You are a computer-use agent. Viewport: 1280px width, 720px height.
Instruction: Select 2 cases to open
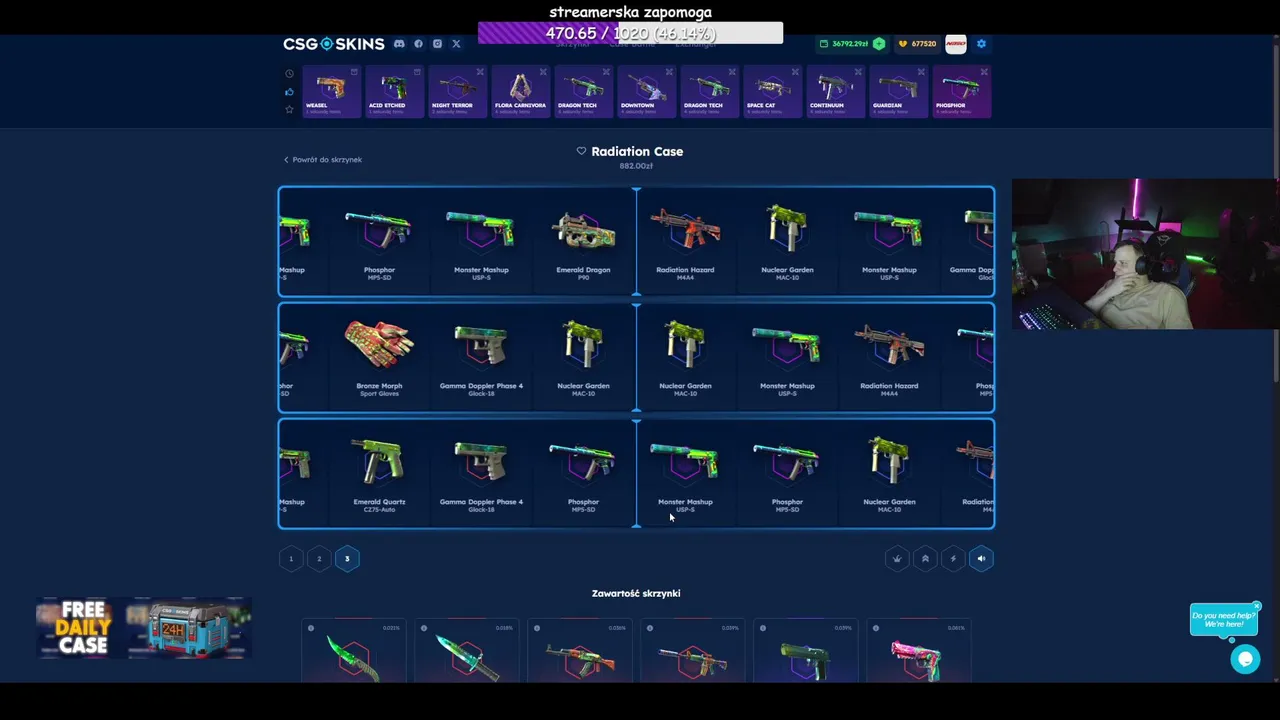319,559
